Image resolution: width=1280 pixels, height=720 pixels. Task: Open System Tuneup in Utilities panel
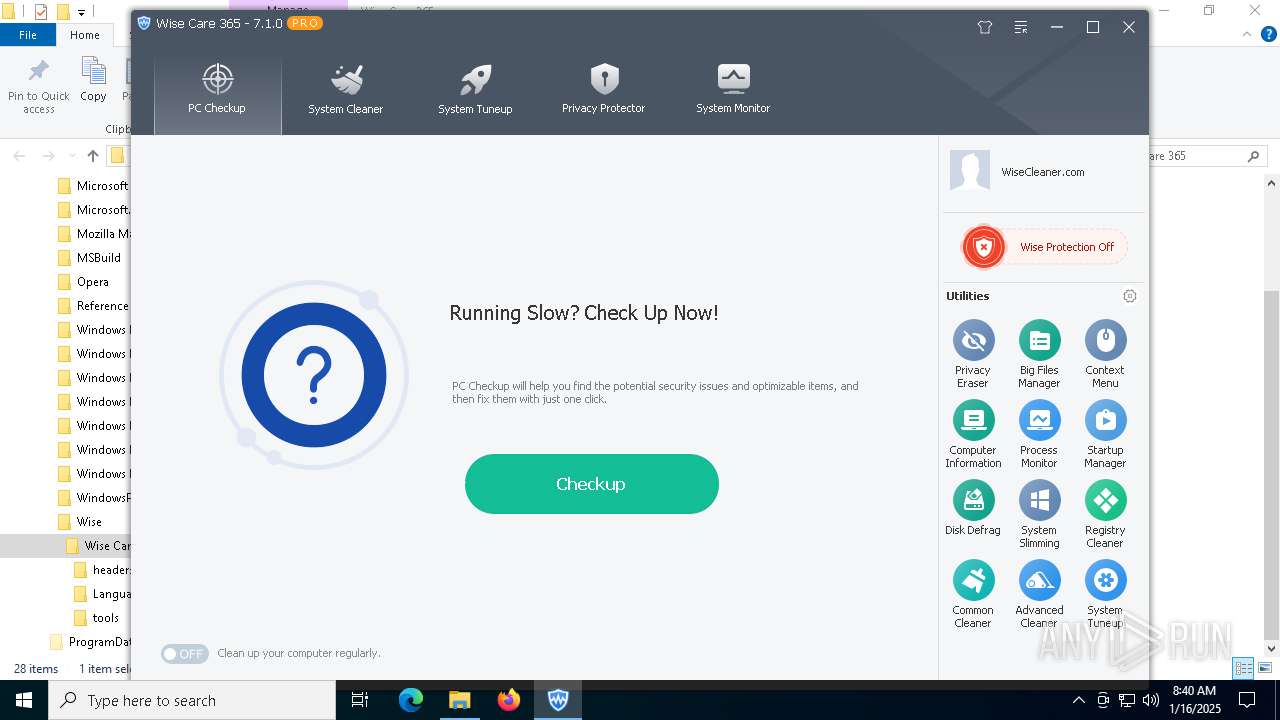coord(1105,594)
